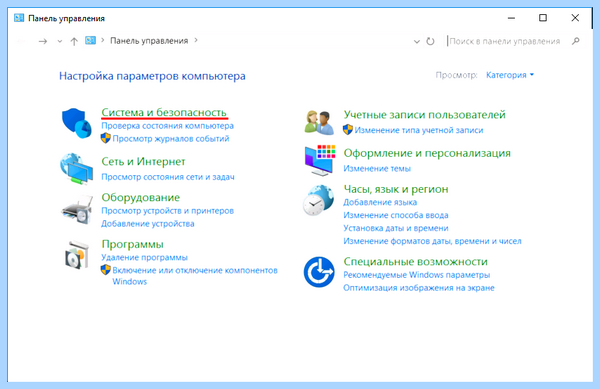
Task: Click Установка даты и времени link
Action: click(x=396, y=228)
